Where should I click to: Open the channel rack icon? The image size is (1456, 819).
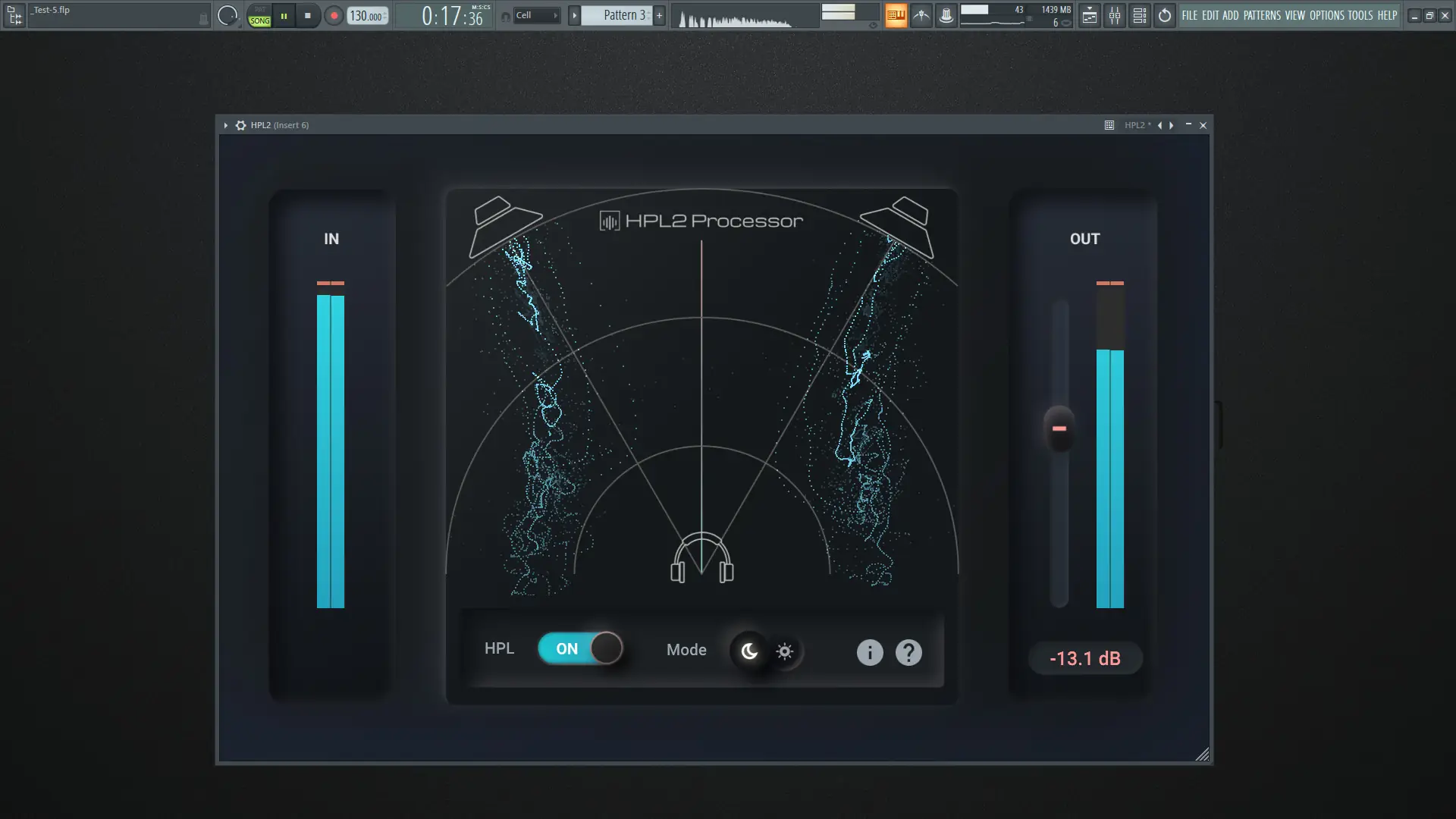point(1139,15)
